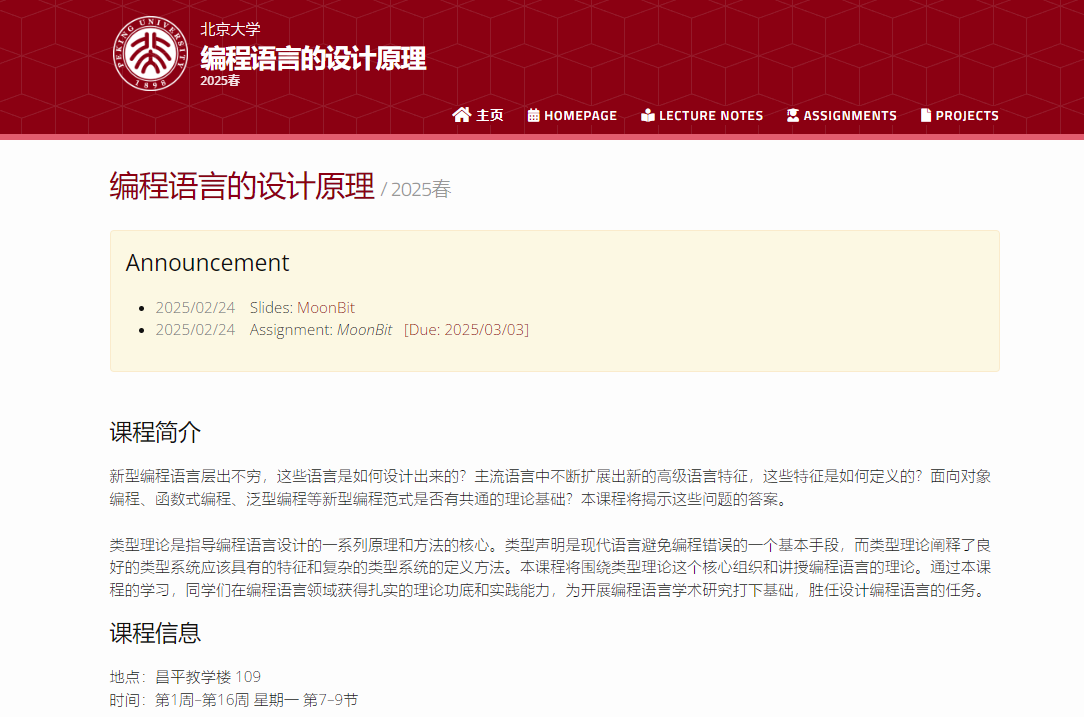The width and height of the screenshot is (1084, 717).
Task: Open the italic MoonBit assignment link
Action: [x=364, y=329]
